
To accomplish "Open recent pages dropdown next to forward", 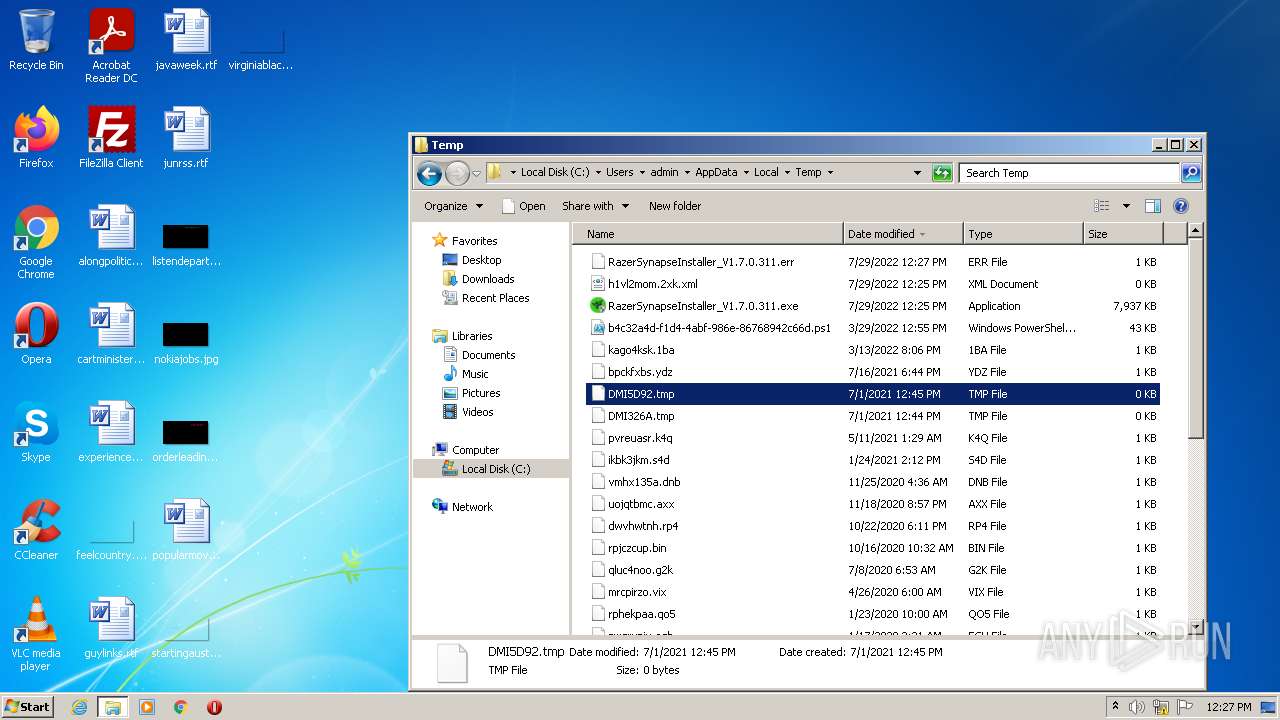I will (476, 173).
